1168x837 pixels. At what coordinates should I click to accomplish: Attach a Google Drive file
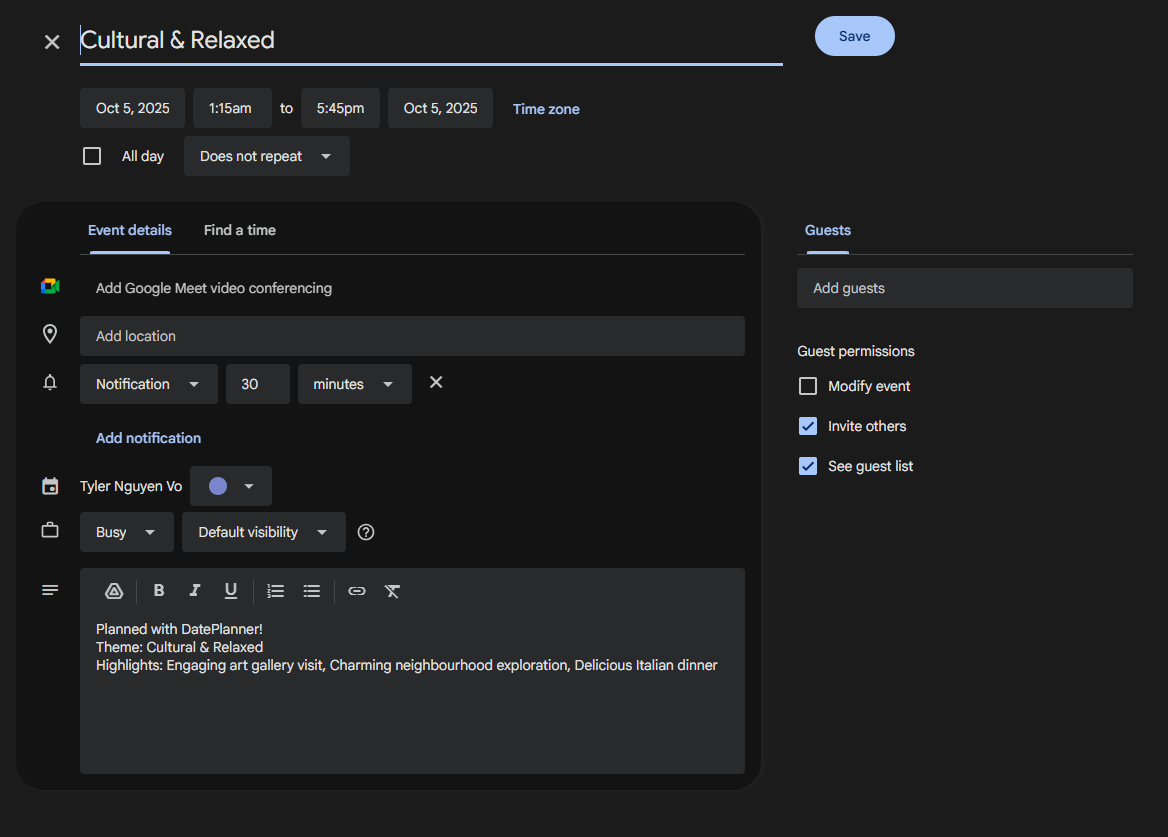click(114, 591)
